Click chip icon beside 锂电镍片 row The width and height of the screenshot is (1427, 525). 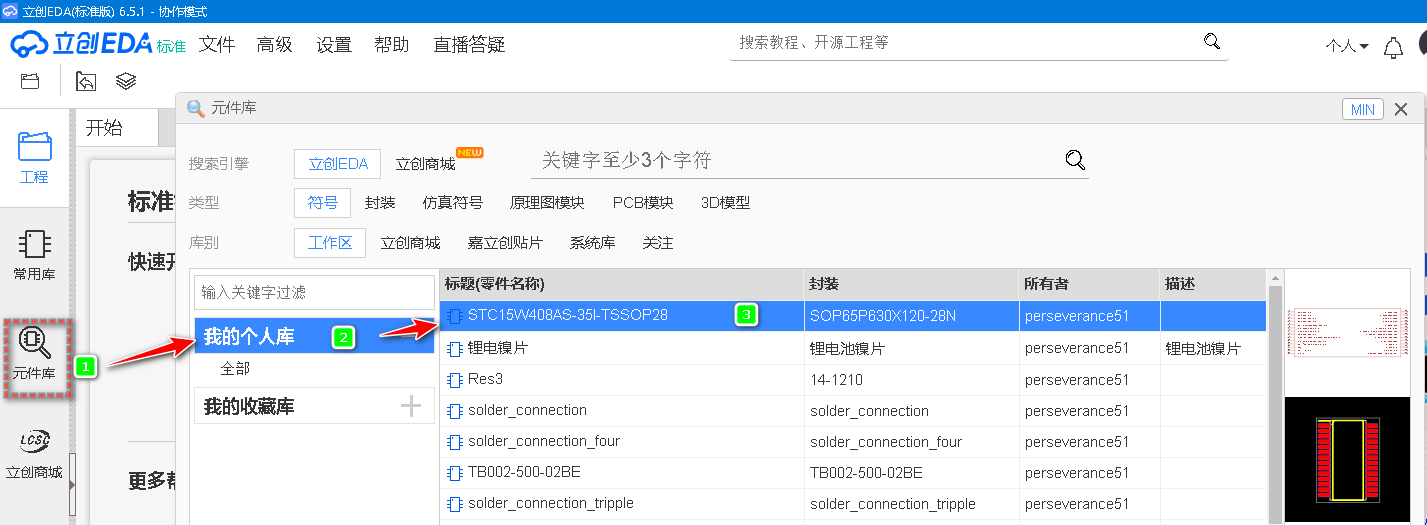455,349
